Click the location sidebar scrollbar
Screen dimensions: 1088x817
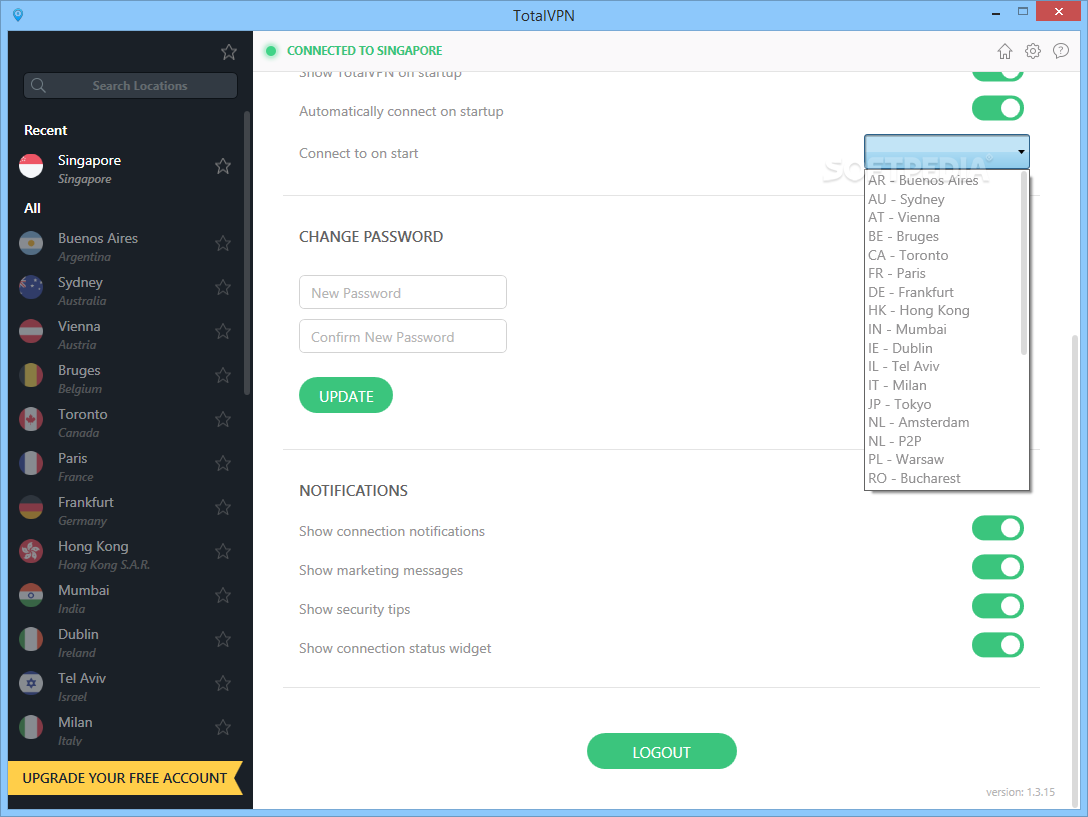pos(247,253)
